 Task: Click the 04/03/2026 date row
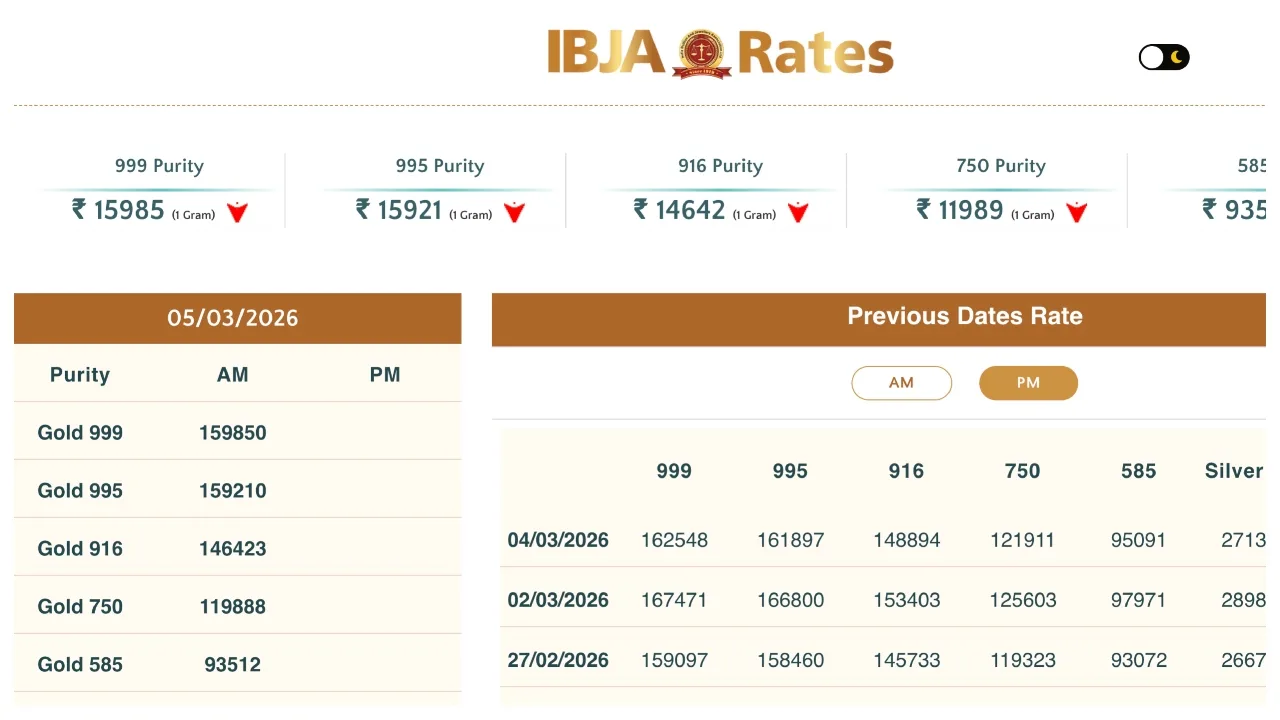[558, 540]
